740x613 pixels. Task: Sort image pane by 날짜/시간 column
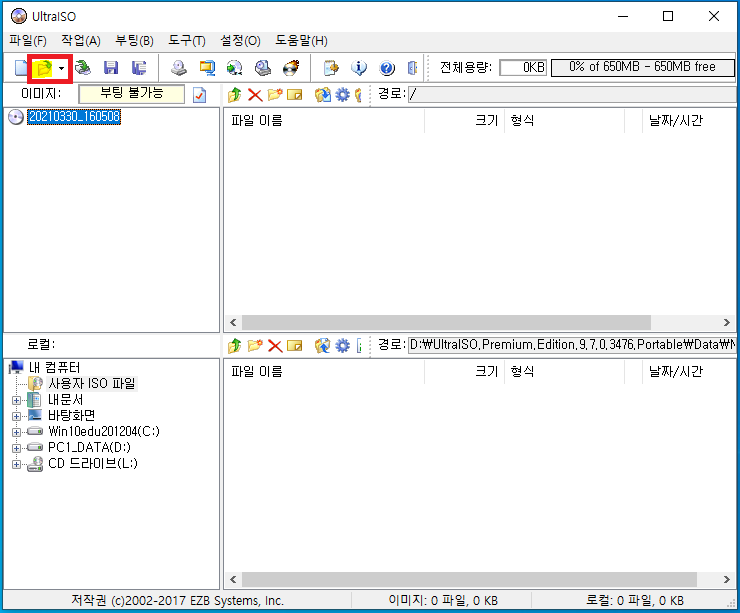point(689,121)
